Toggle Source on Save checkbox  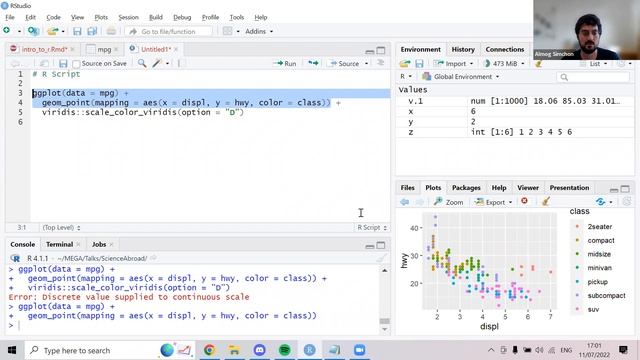tap(76, 64)
